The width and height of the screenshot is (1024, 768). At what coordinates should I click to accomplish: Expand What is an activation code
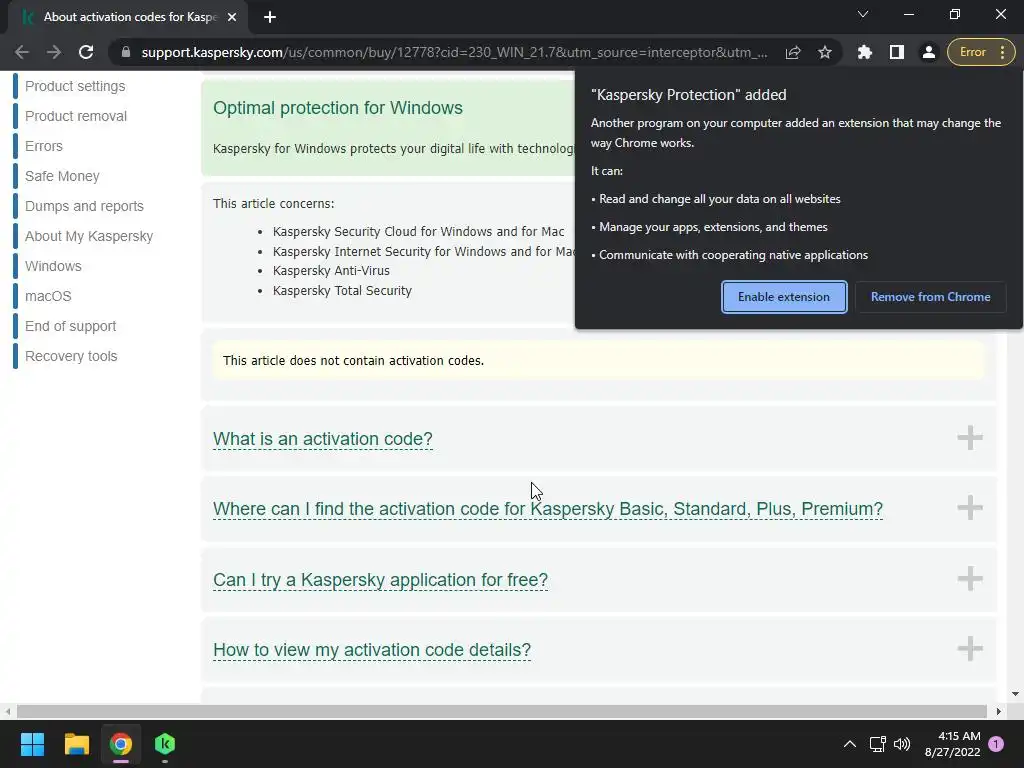323,439
